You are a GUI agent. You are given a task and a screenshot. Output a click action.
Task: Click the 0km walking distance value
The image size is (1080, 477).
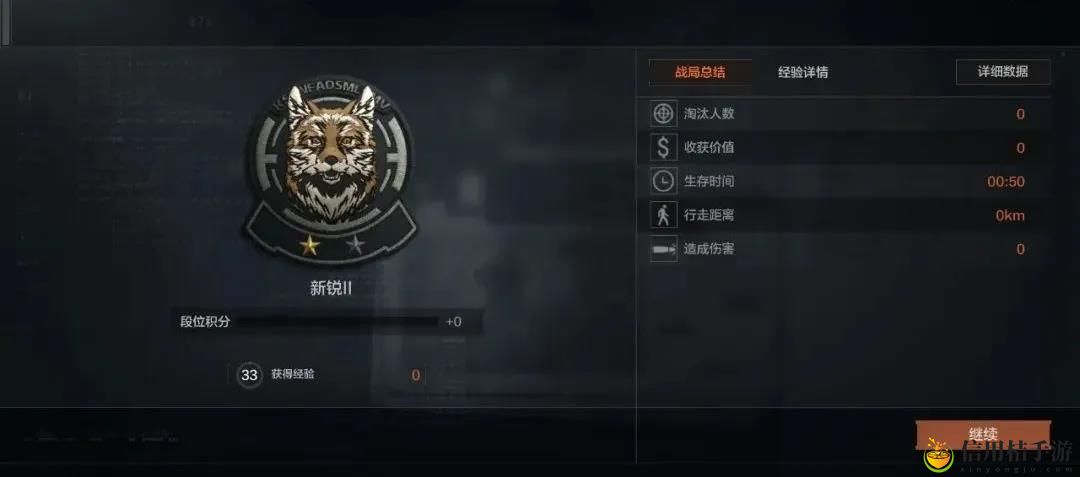[x=1010, y=215]
